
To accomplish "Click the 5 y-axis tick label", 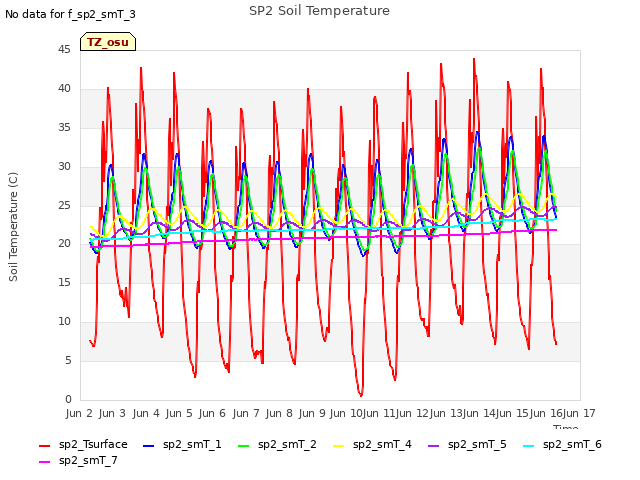I will (68, 360).
